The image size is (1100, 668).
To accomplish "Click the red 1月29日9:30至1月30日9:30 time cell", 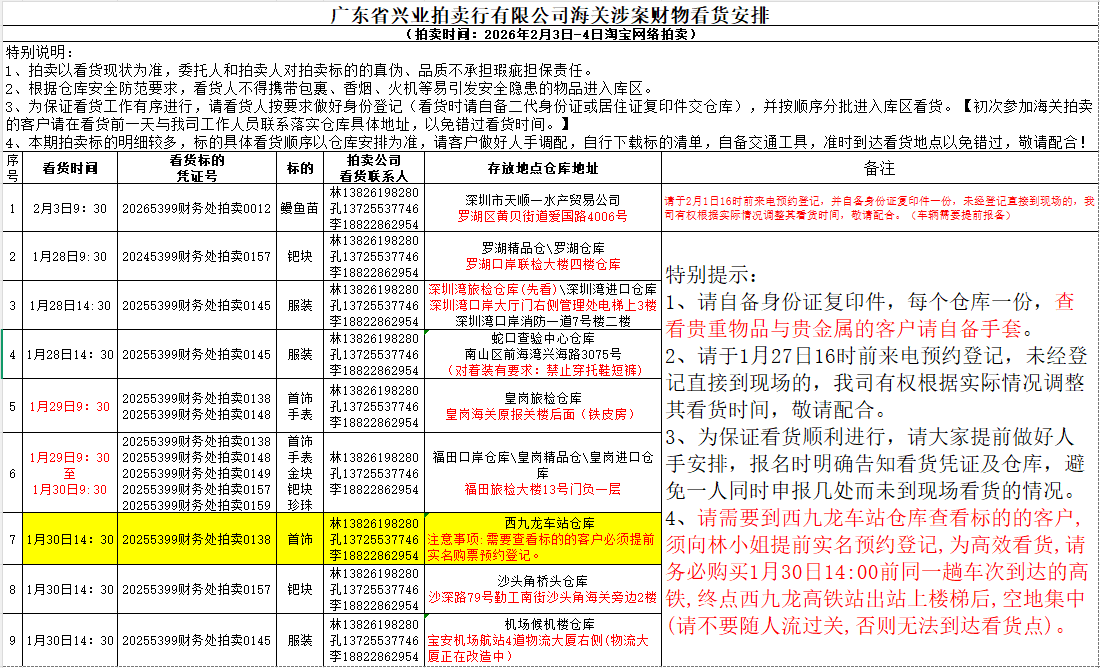I will click(69, 473).
